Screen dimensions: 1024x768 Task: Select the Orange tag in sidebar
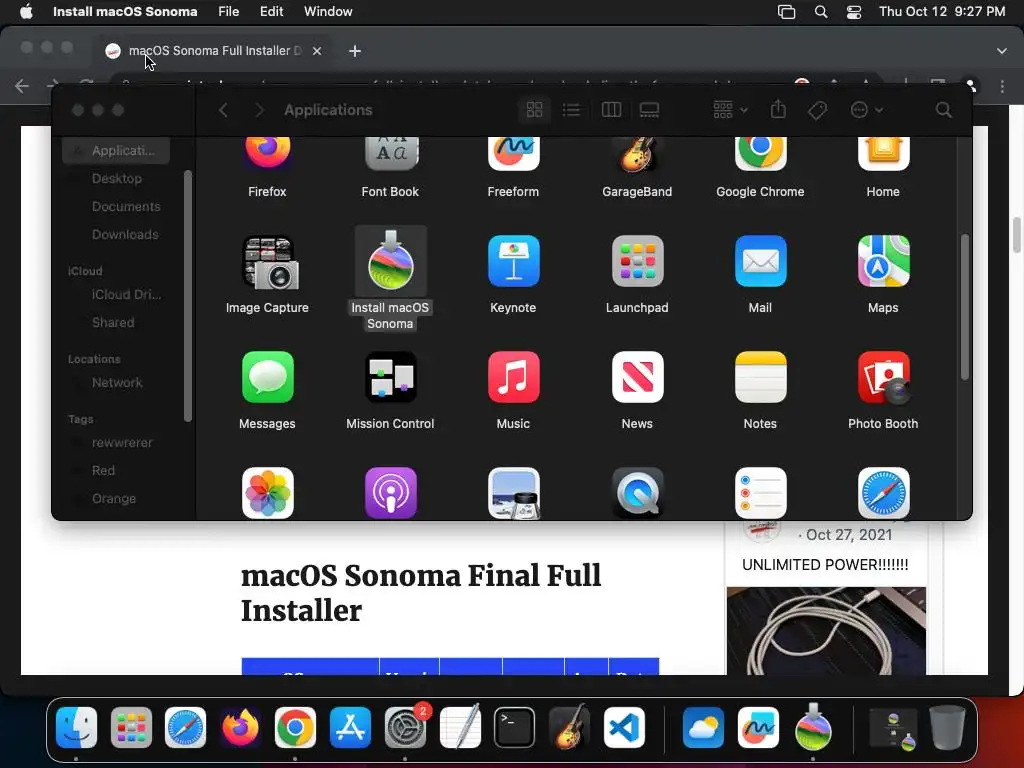(114, 498)
